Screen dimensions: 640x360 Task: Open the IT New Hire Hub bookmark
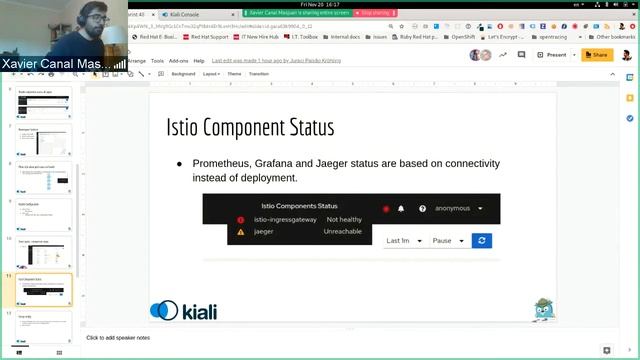(x=256, y=37)
